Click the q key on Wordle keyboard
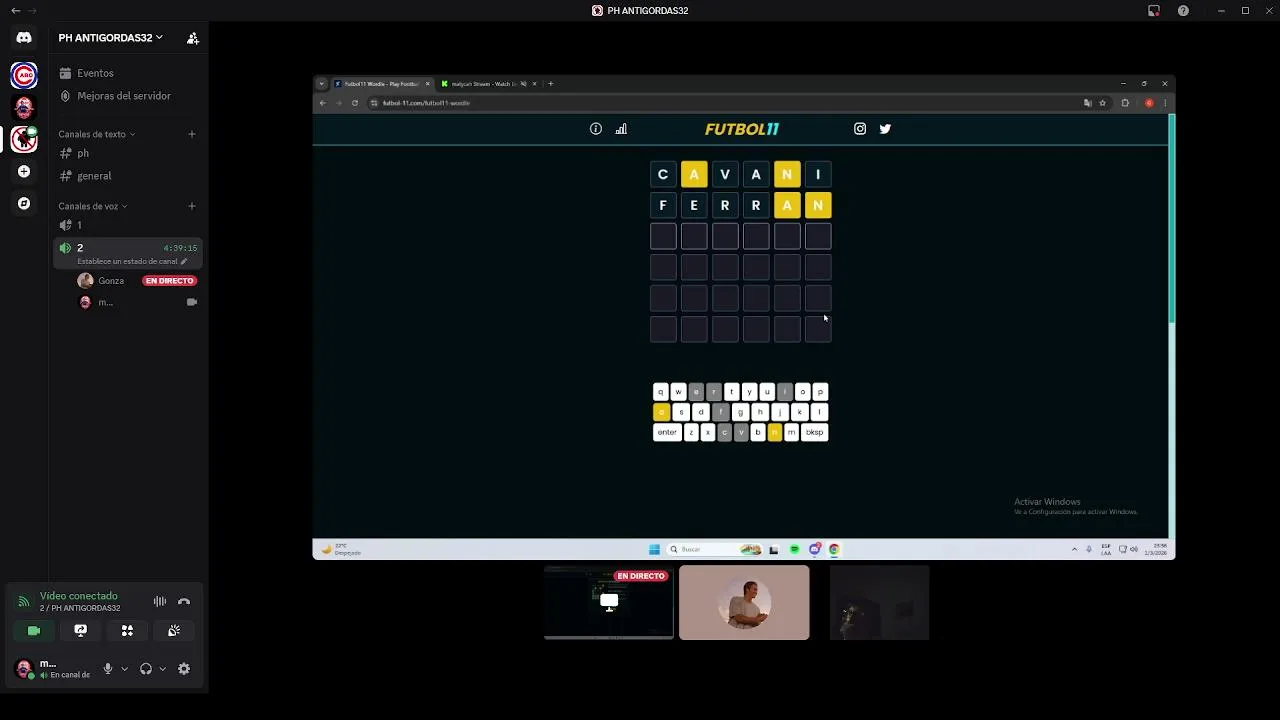1280x720 pixels. click(660, 392)
